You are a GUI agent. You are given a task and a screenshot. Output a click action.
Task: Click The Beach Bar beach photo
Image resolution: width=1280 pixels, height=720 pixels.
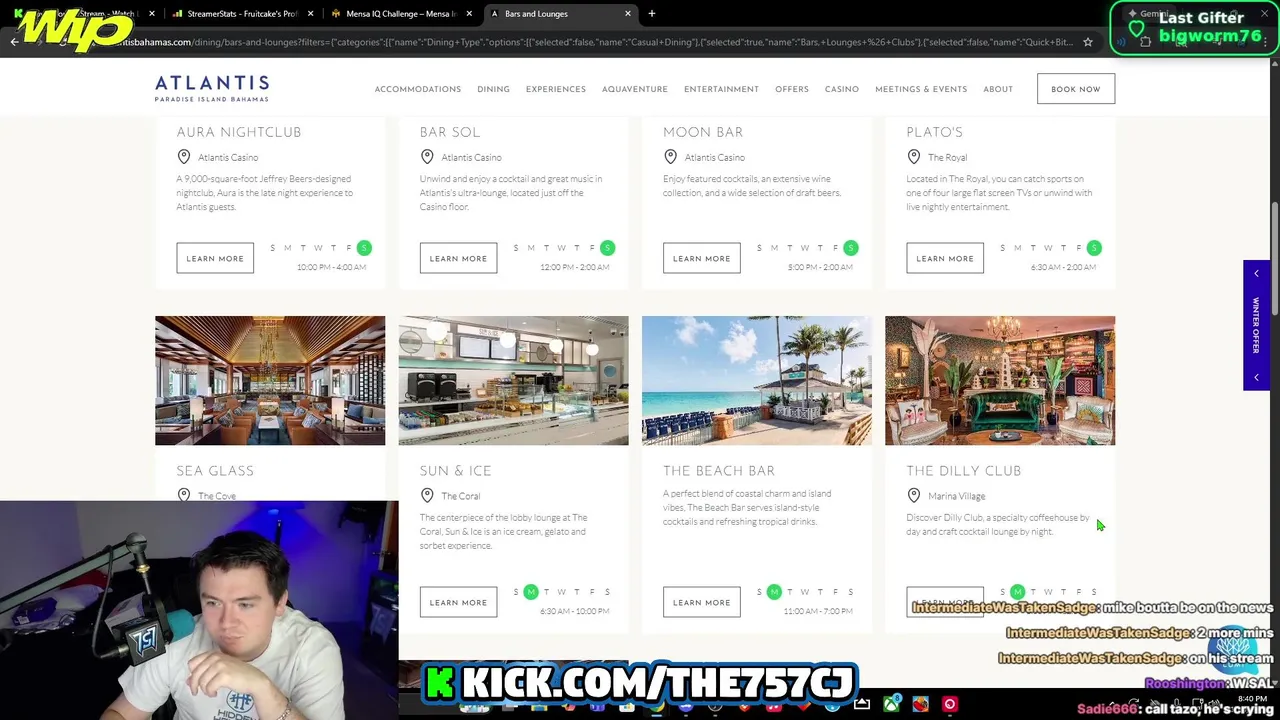[x=757, y=380]
